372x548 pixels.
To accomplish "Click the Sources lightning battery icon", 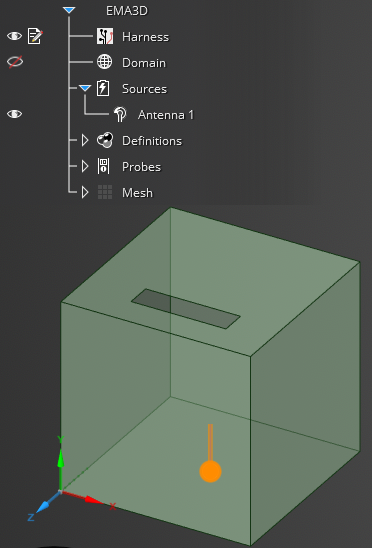I will (x=103, y=88).
